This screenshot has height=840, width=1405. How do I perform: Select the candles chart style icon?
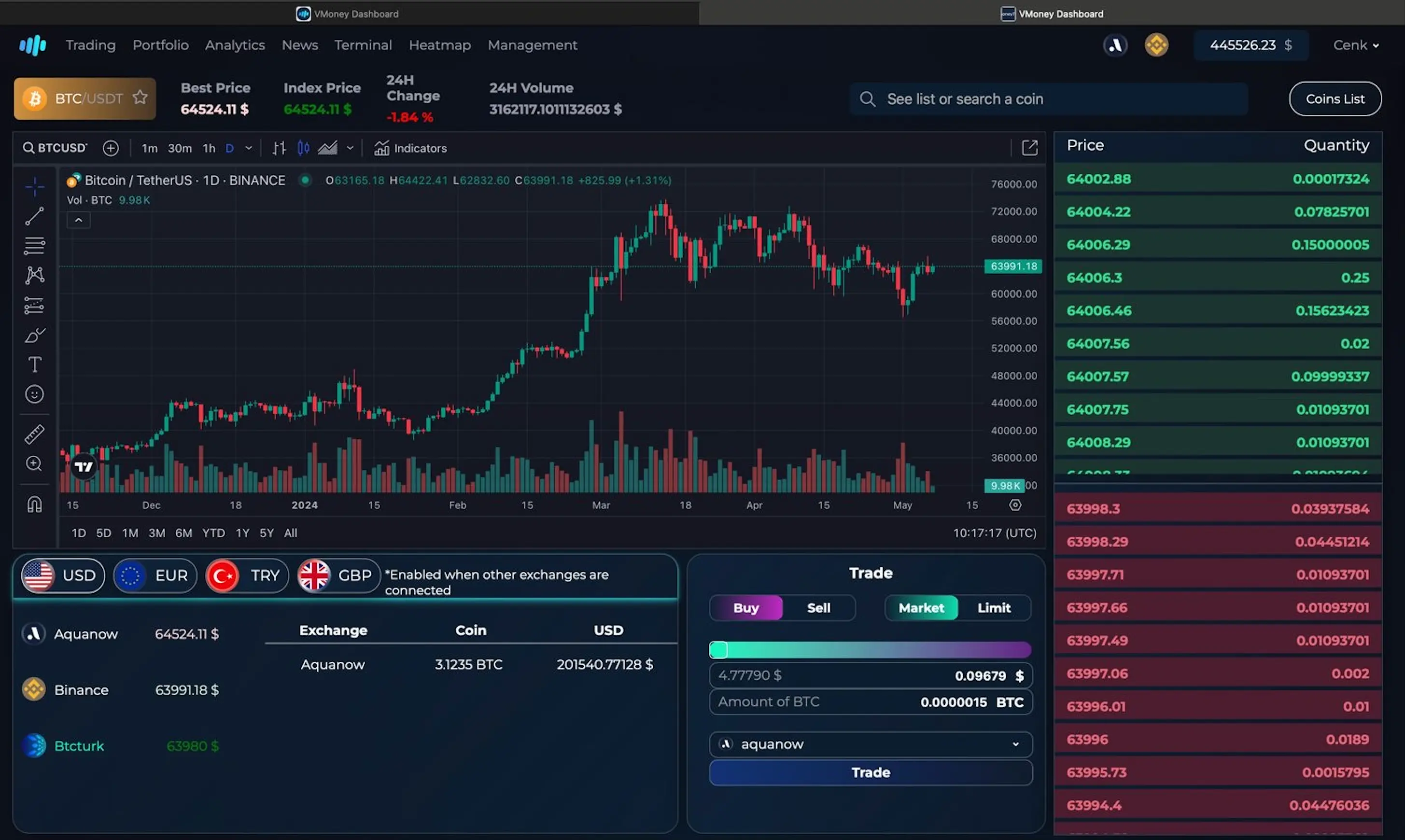(303, 148)
